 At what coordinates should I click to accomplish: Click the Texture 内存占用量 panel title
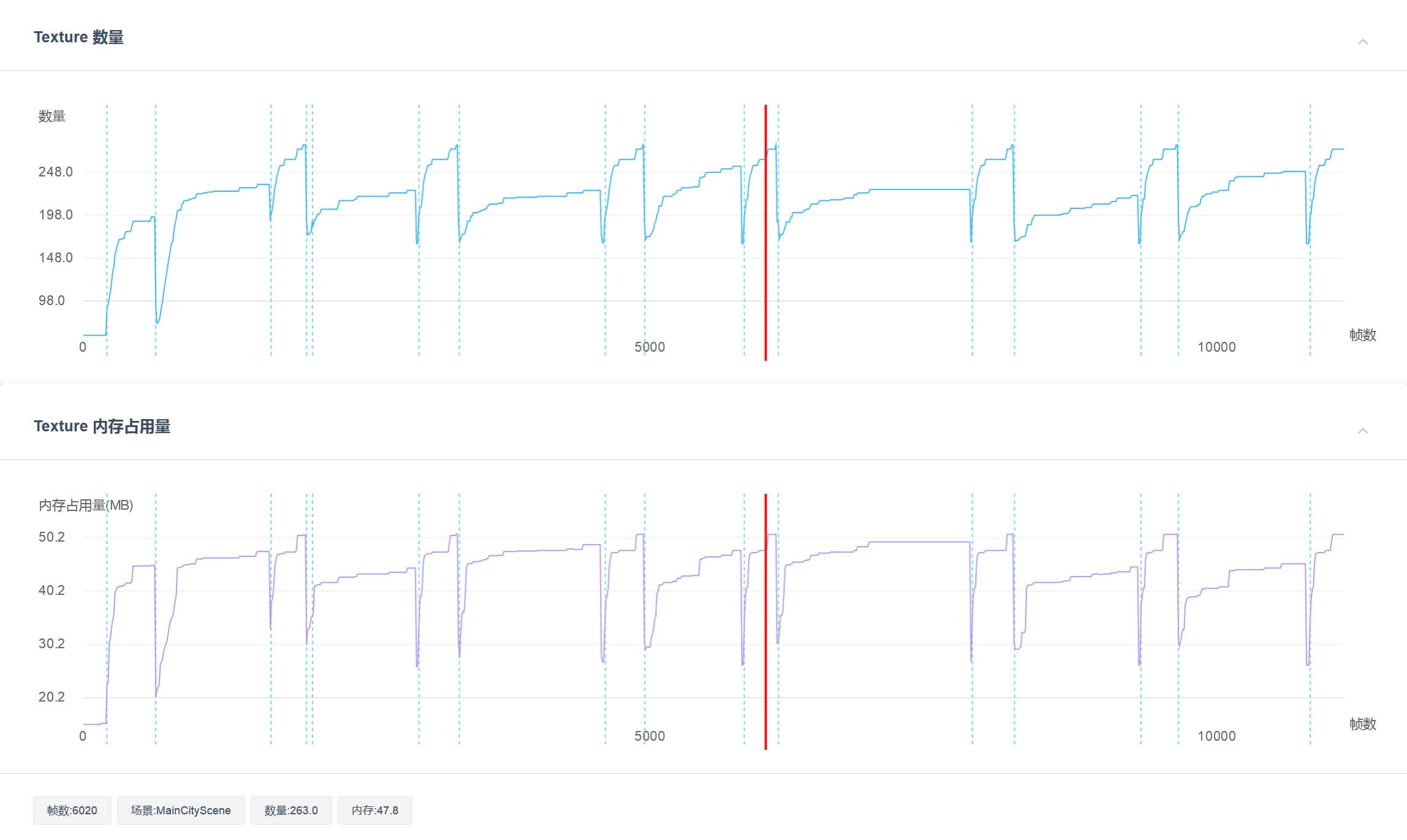[102, 426]
